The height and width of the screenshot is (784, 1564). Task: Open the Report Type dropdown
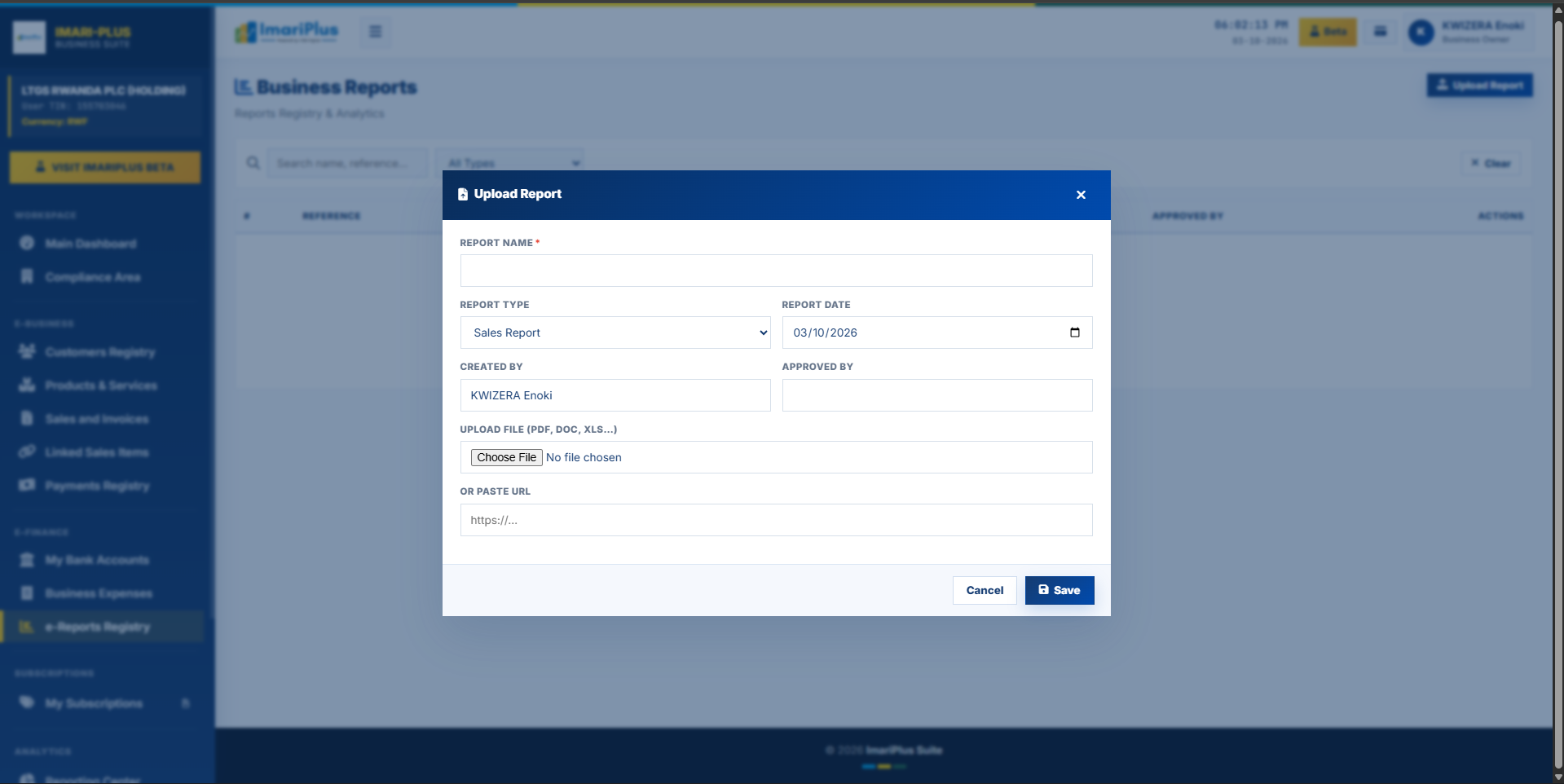click(x=615, y=333)
